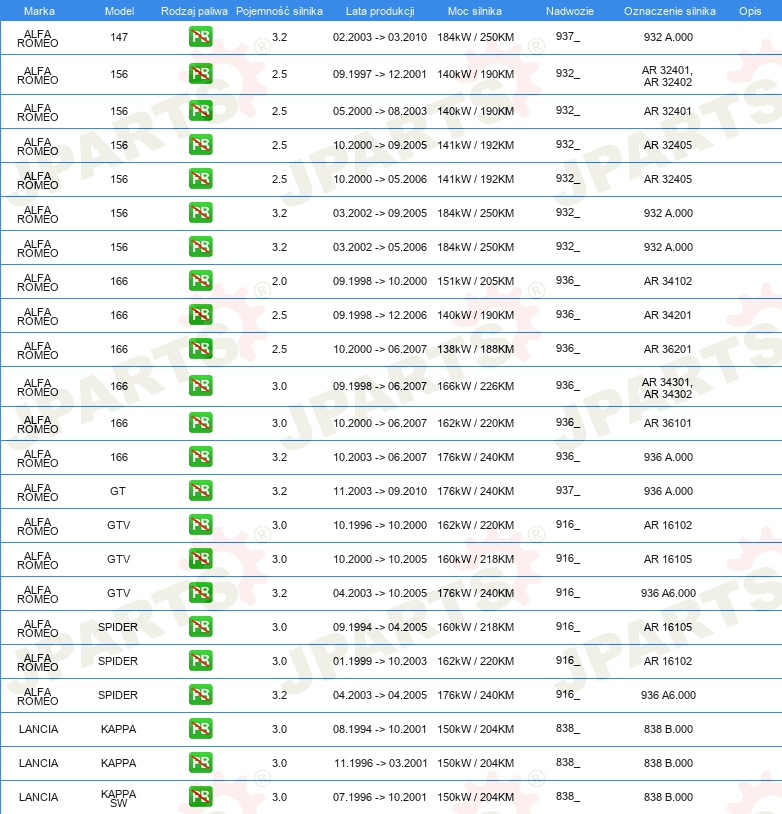Click the Lata produkcji column header
782x814 pixels.
click(x=380, y=11)
